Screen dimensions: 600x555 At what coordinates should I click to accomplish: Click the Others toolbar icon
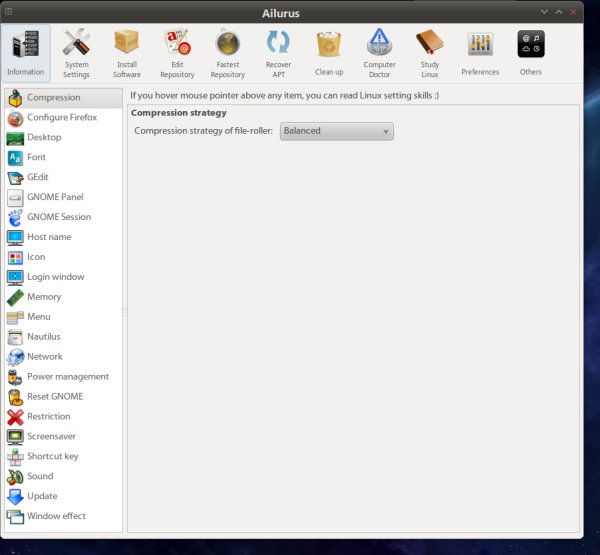531,52
